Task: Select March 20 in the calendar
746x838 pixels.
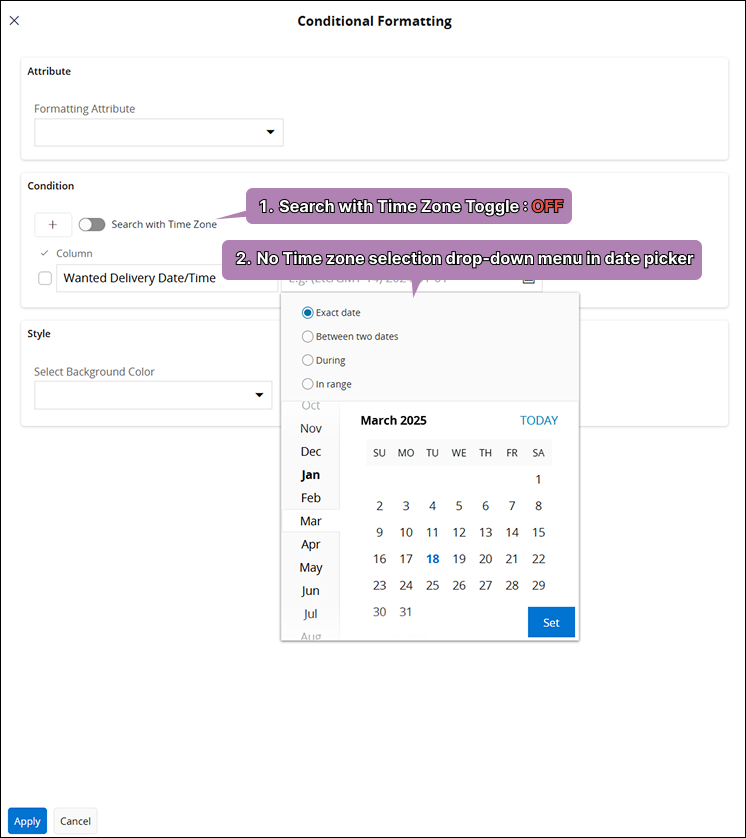Action: click(x=485, y=559)
